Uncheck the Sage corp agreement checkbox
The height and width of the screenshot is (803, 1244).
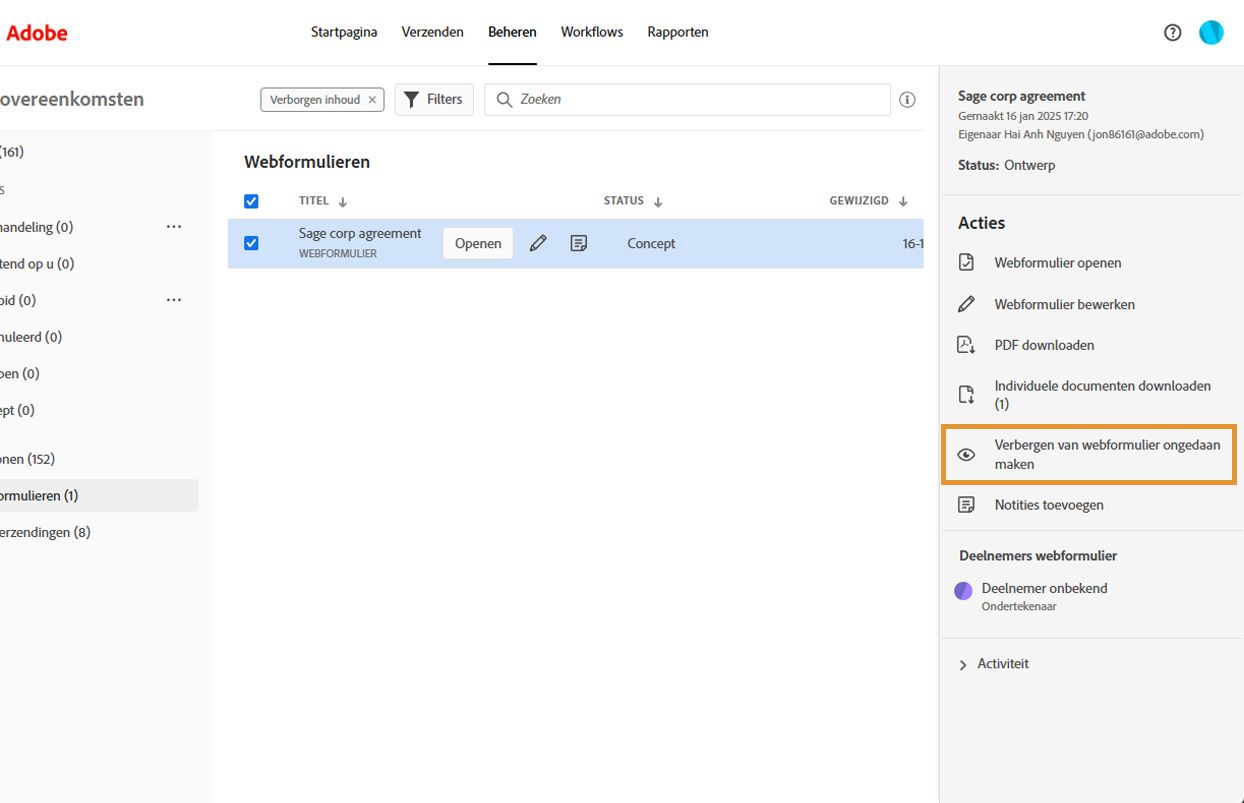click(251, 243)
